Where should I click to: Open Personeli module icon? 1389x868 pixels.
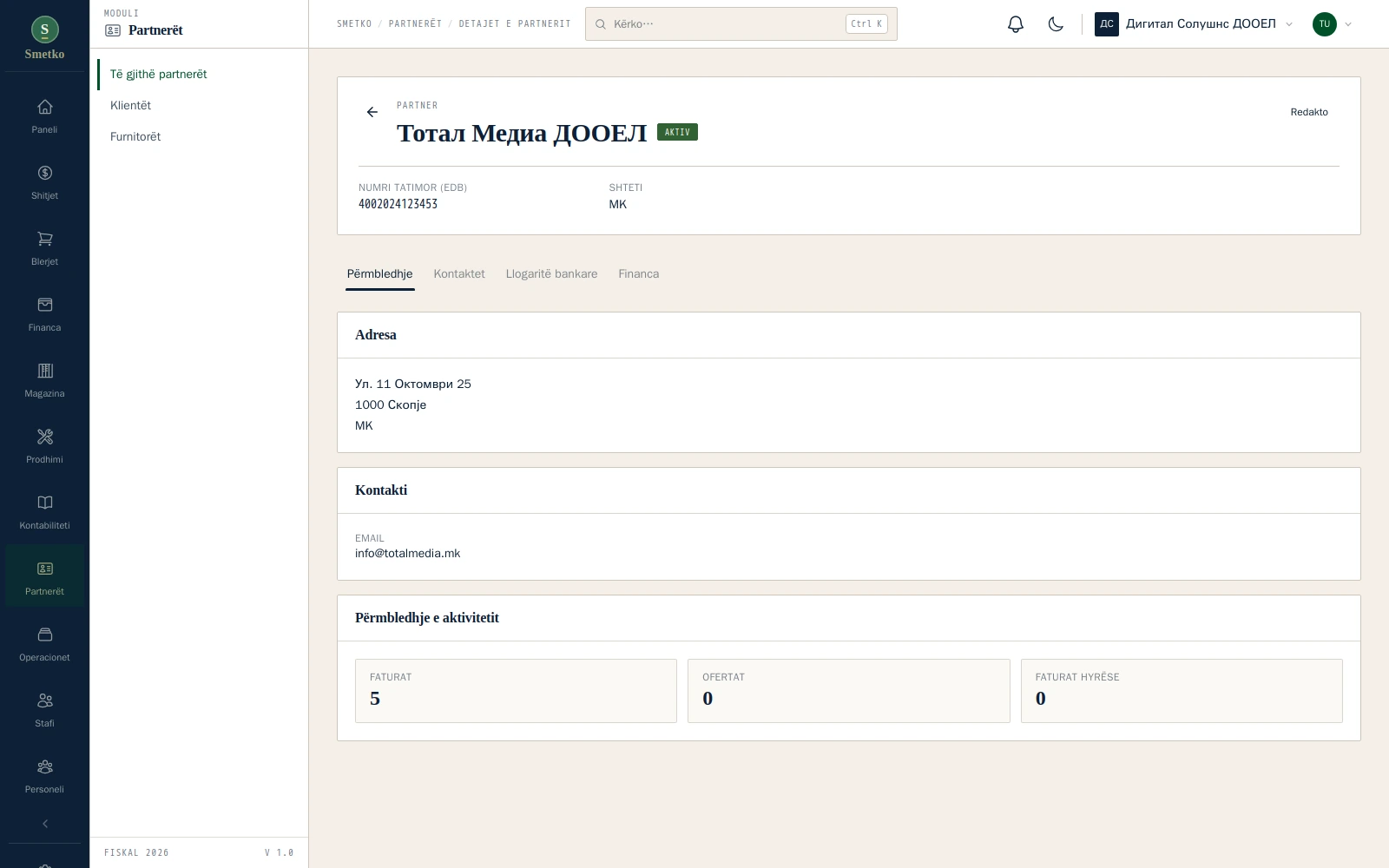pos(44,766)
